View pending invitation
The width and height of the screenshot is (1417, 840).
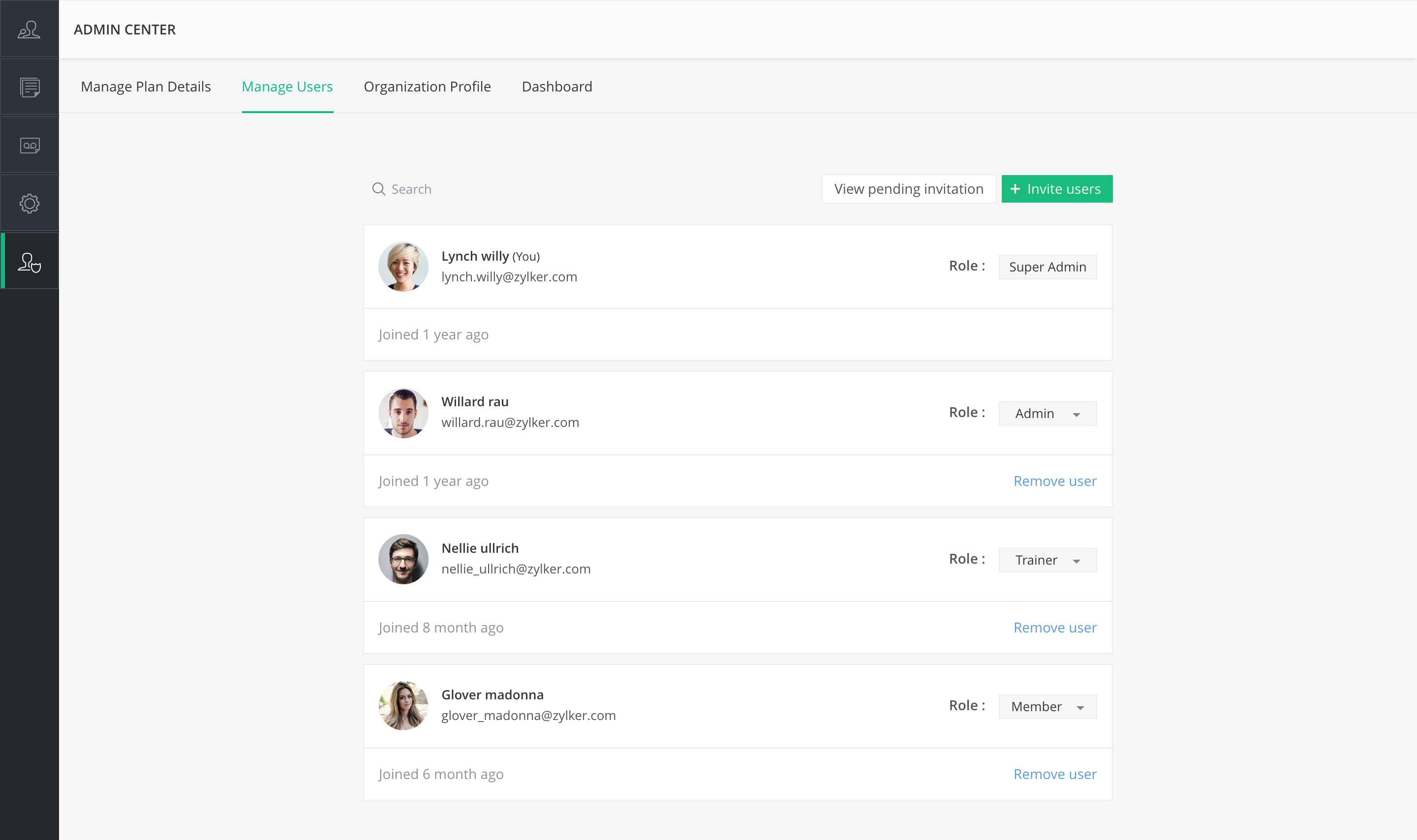(909, 189)
